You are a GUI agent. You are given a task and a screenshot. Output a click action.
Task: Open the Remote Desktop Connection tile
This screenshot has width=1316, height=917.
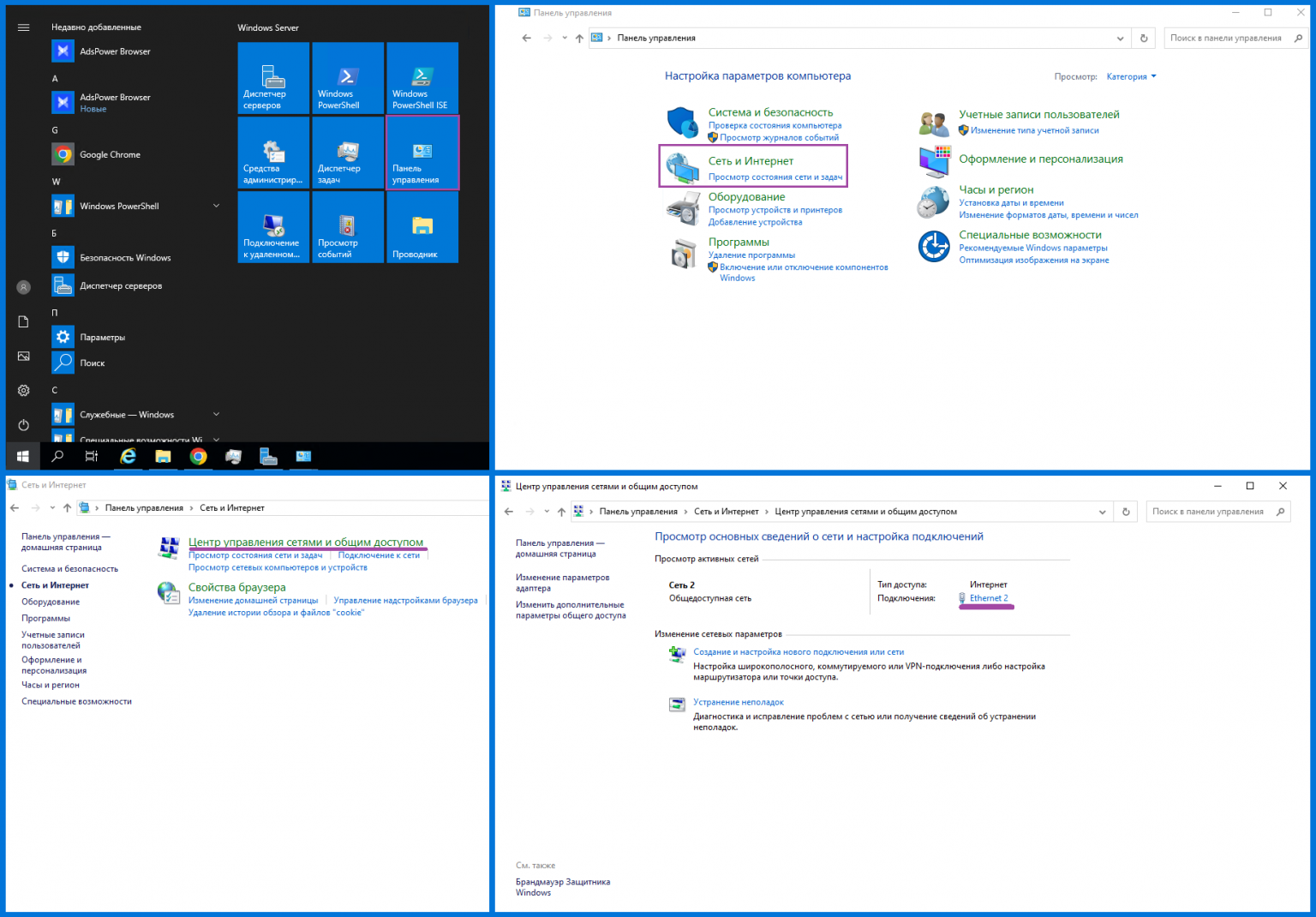click(273, 227)
